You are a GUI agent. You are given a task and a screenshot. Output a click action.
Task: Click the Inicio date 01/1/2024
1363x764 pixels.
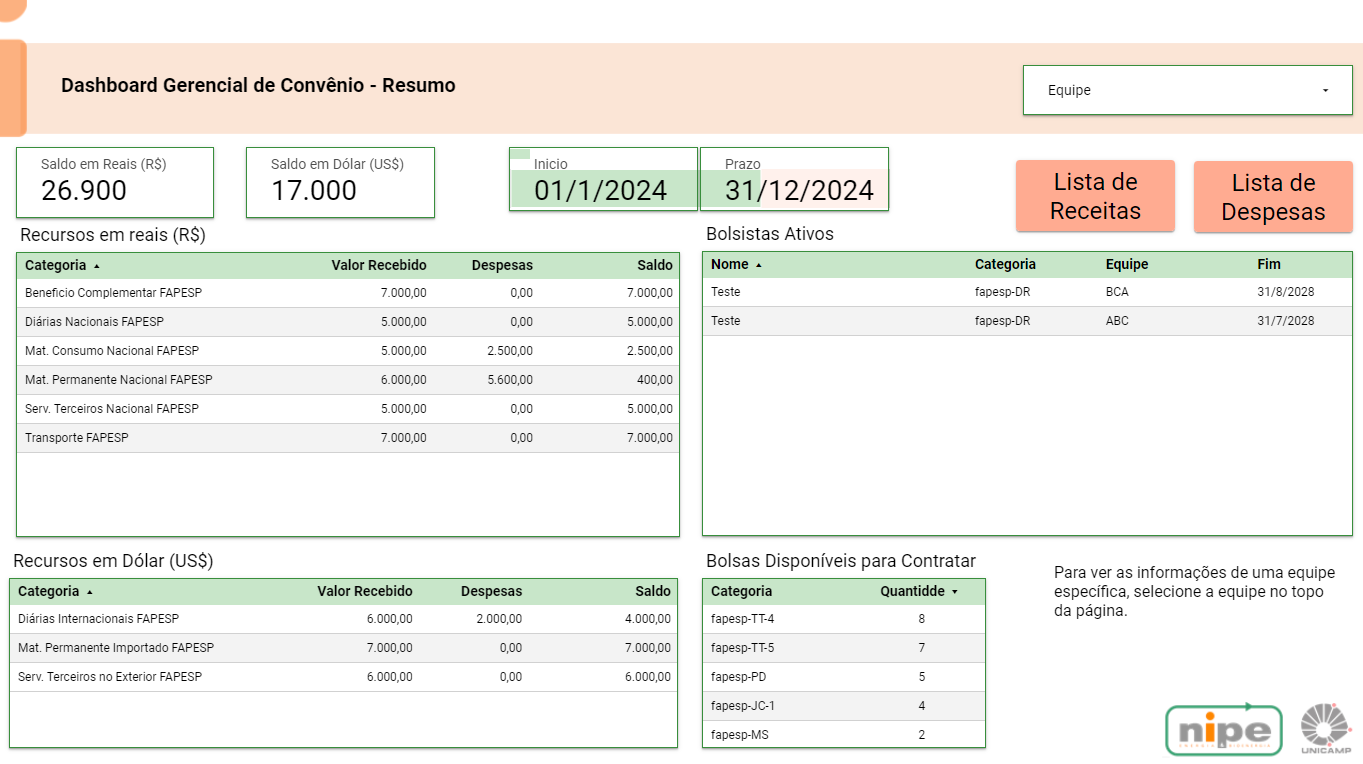coord(601,190)
